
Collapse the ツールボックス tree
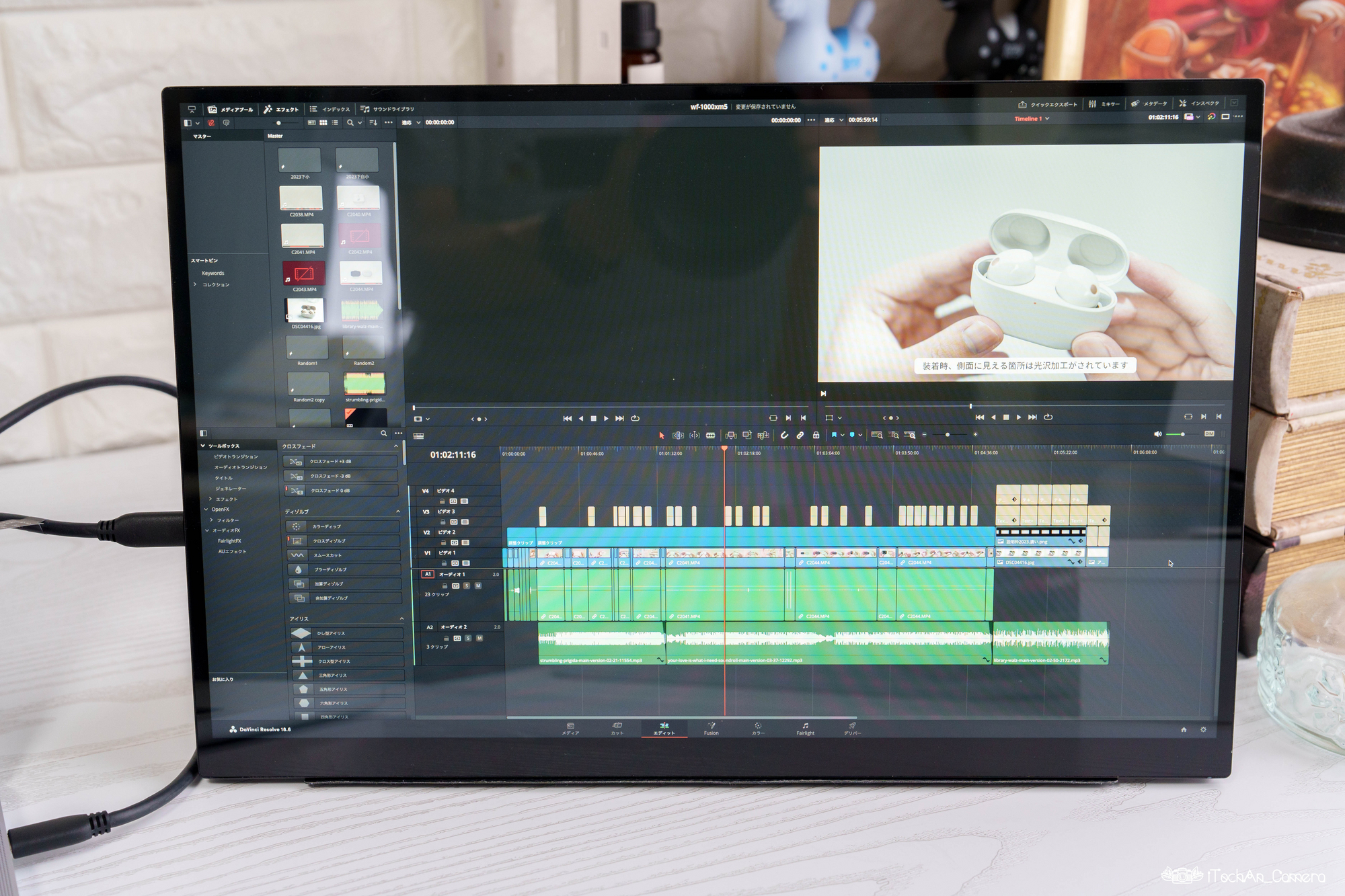pos(202,446)
